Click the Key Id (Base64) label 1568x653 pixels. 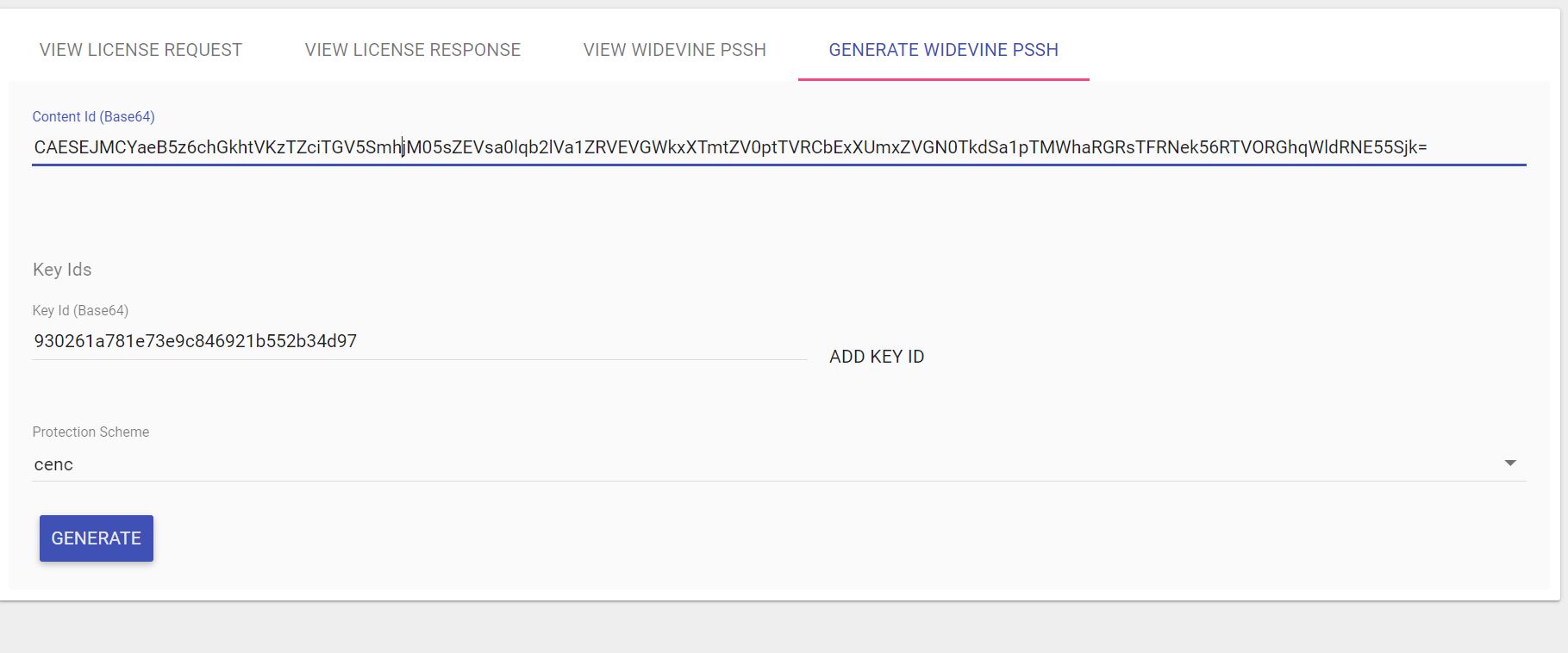tap(80, 310)
